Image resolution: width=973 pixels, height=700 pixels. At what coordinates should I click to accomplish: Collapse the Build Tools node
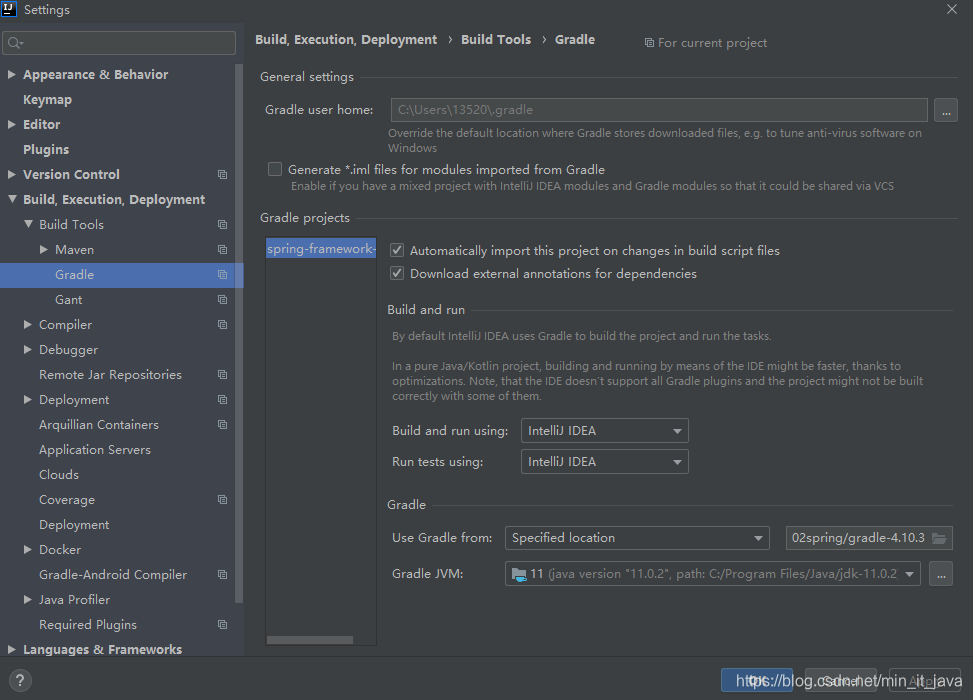[x=28, y=224]
